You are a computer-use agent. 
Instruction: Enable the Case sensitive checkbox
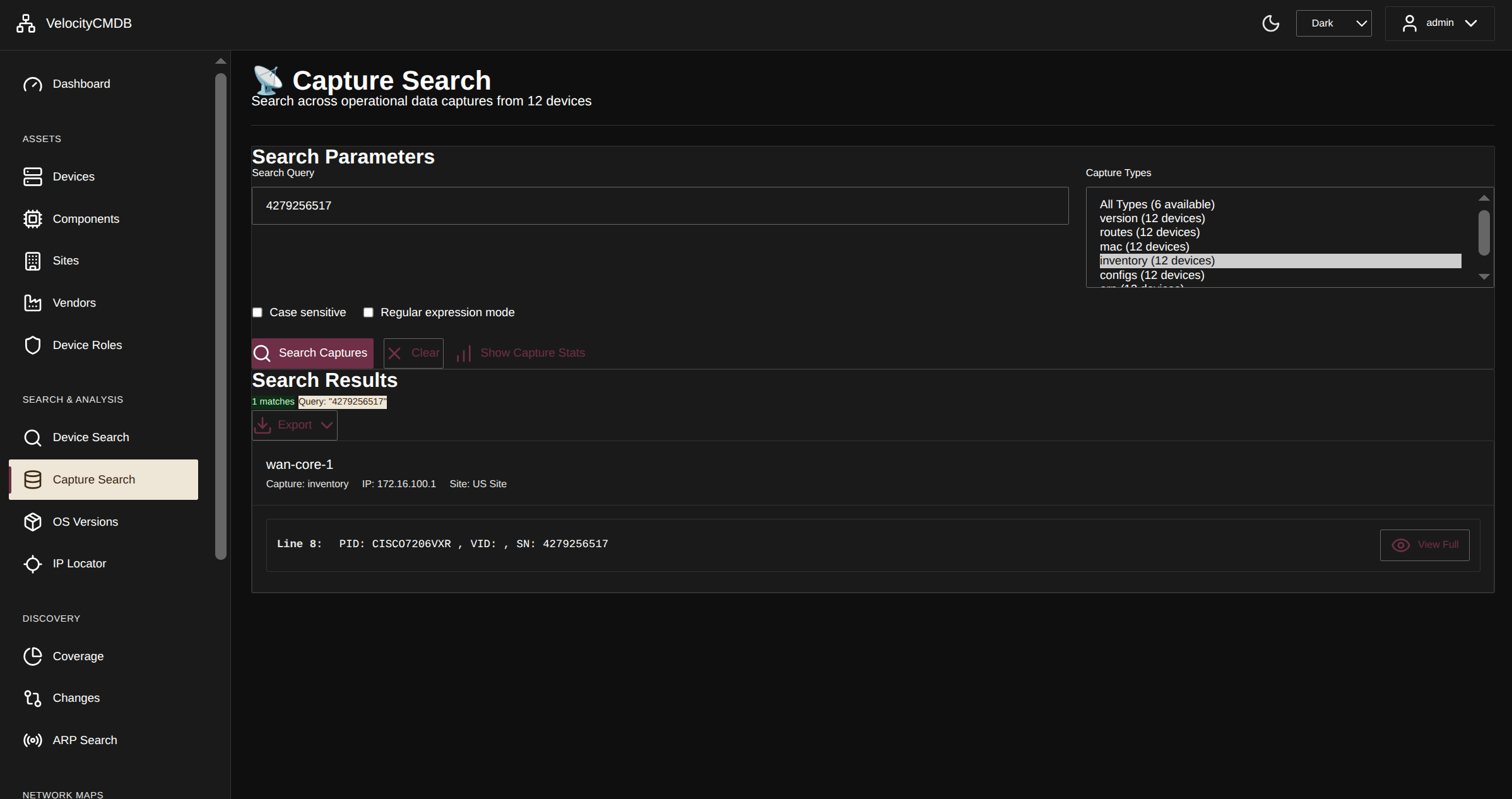click(x=257, y=312)
